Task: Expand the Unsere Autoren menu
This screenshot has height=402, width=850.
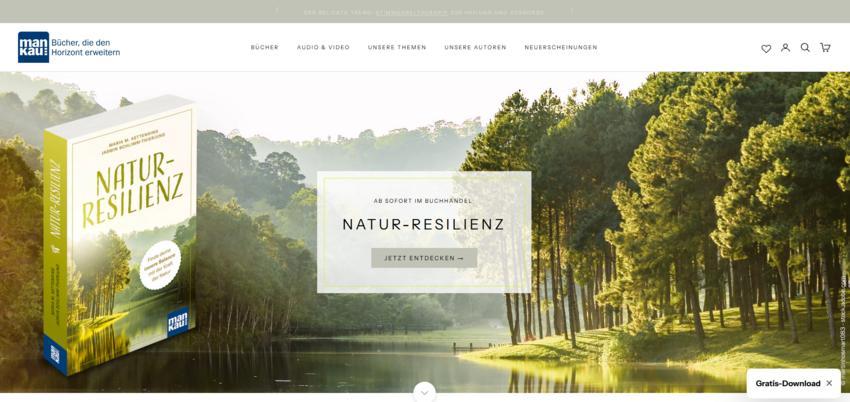Action: [x=475, y=48]
